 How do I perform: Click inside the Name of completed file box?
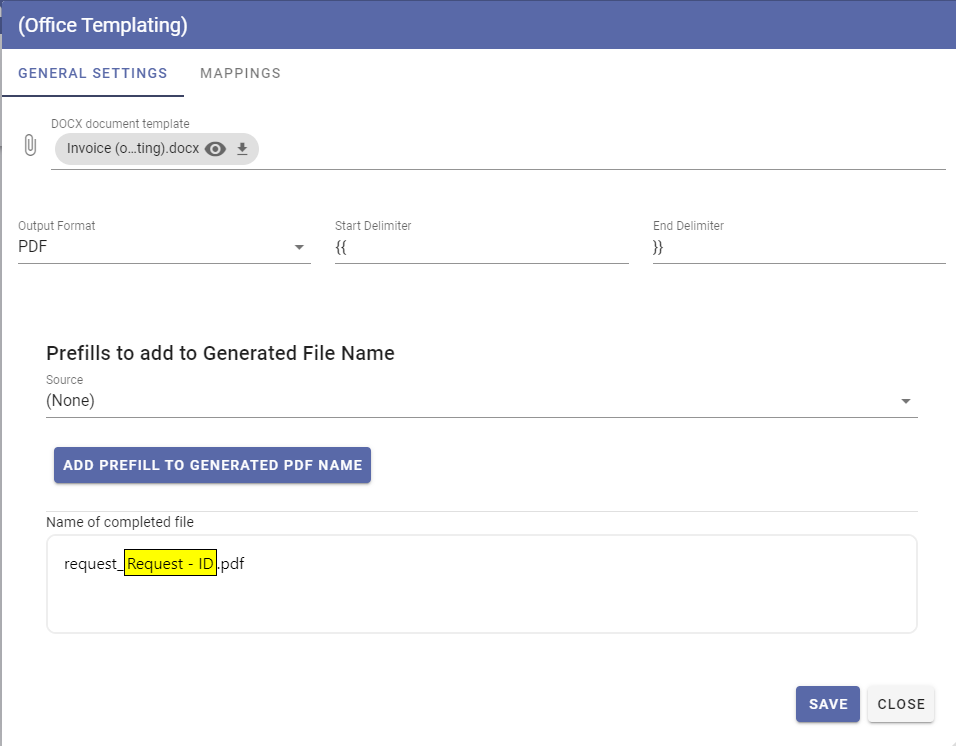tap(482, 584)
